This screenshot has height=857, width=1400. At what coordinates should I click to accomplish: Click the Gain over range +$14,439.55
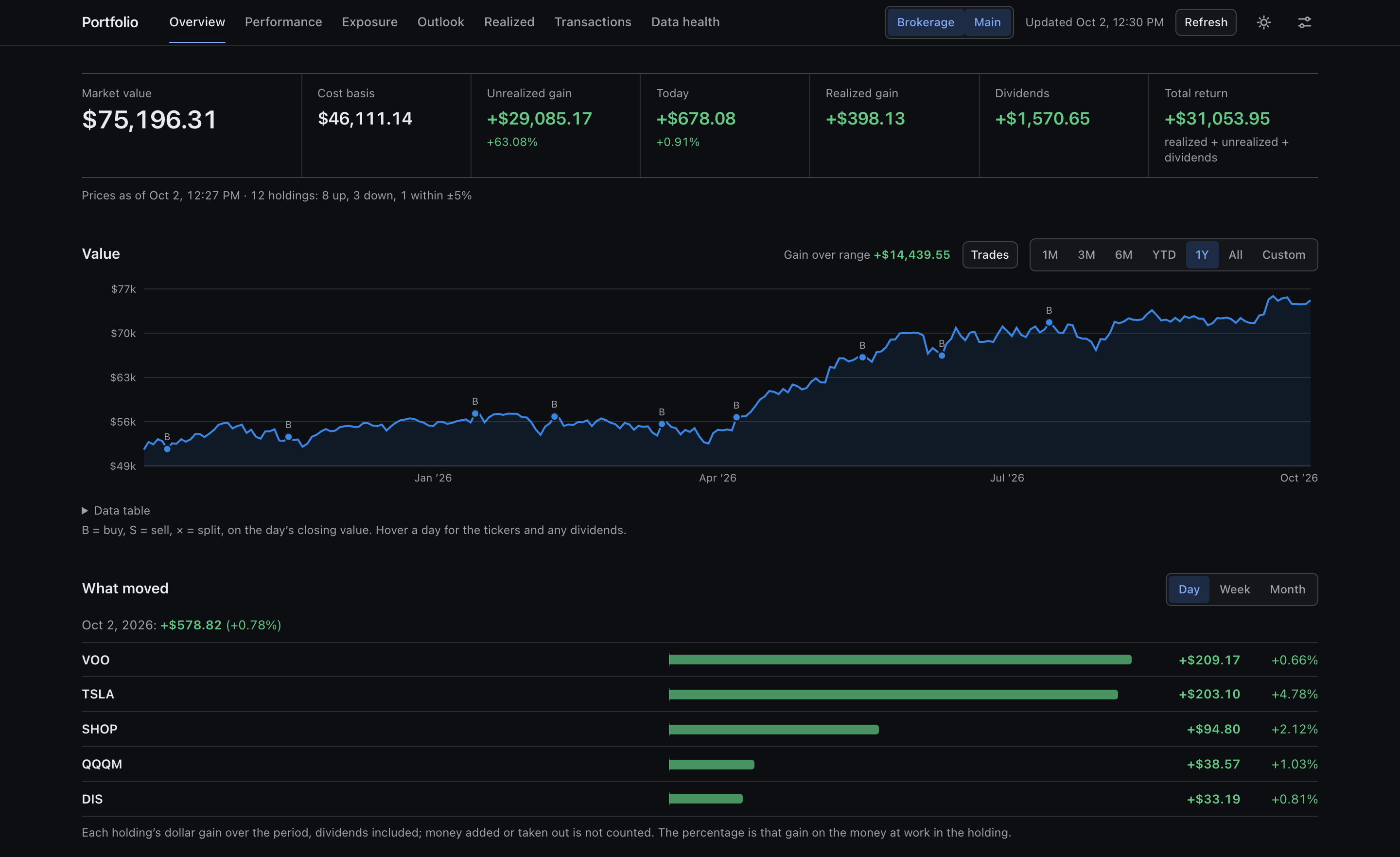pos(911,255)
